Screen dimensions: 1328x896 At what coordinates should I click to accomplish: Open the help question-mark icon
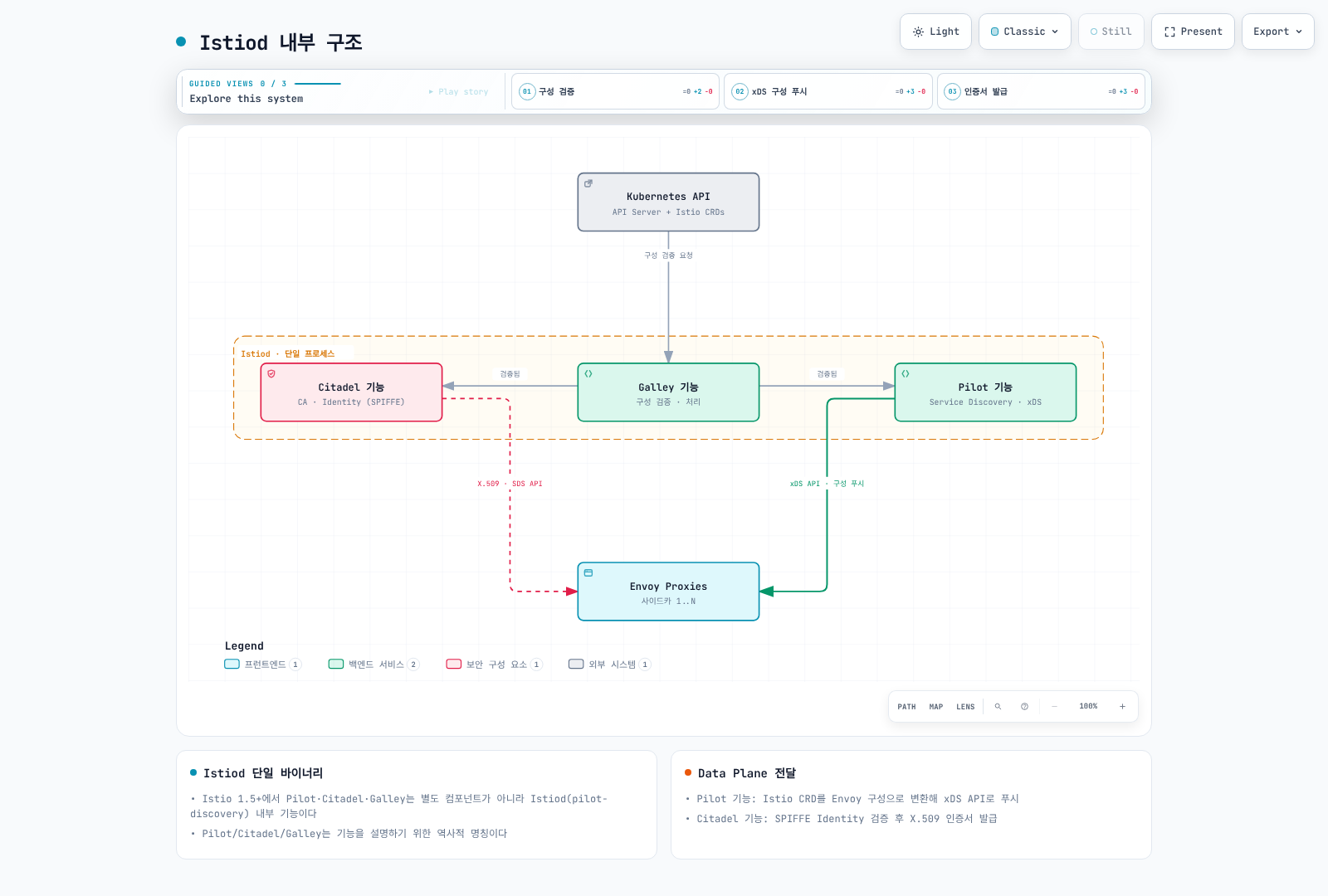[1024, 707]
